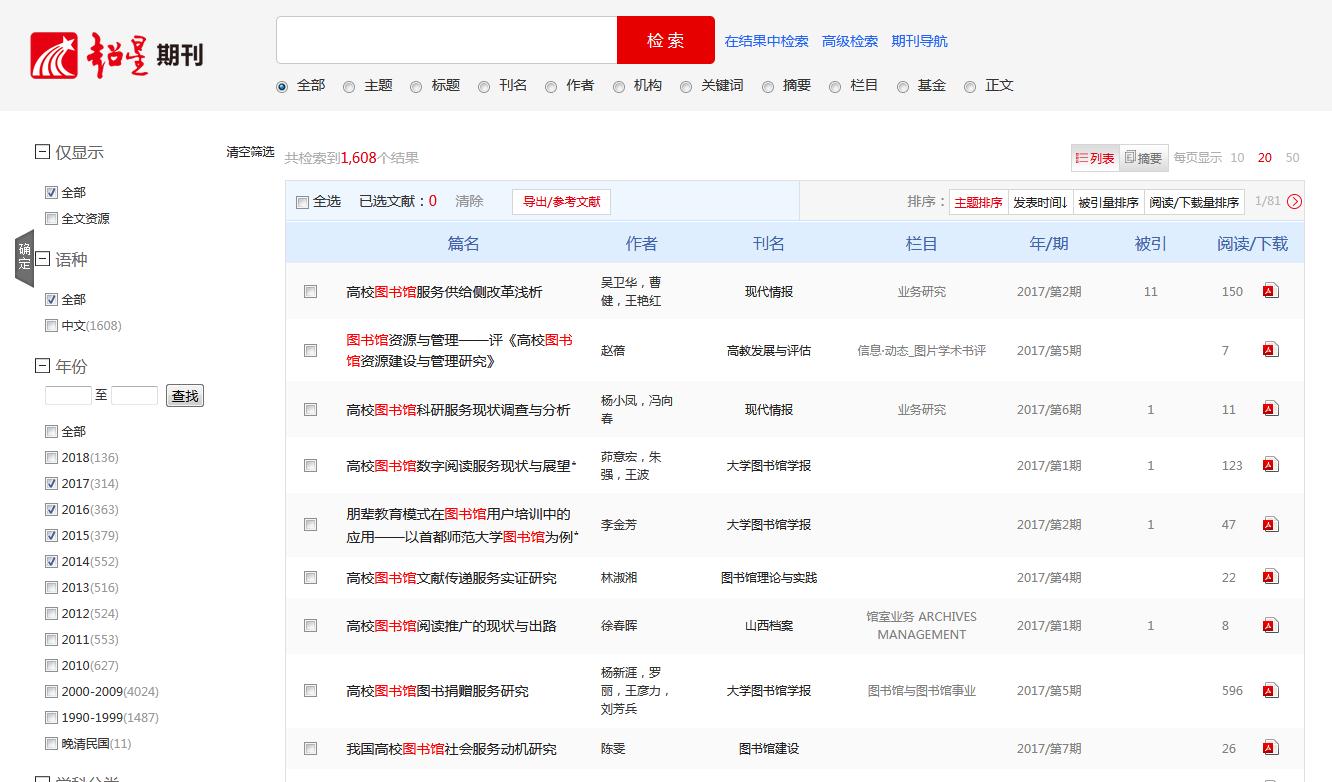Open journal 山西档案

[769, 626]
